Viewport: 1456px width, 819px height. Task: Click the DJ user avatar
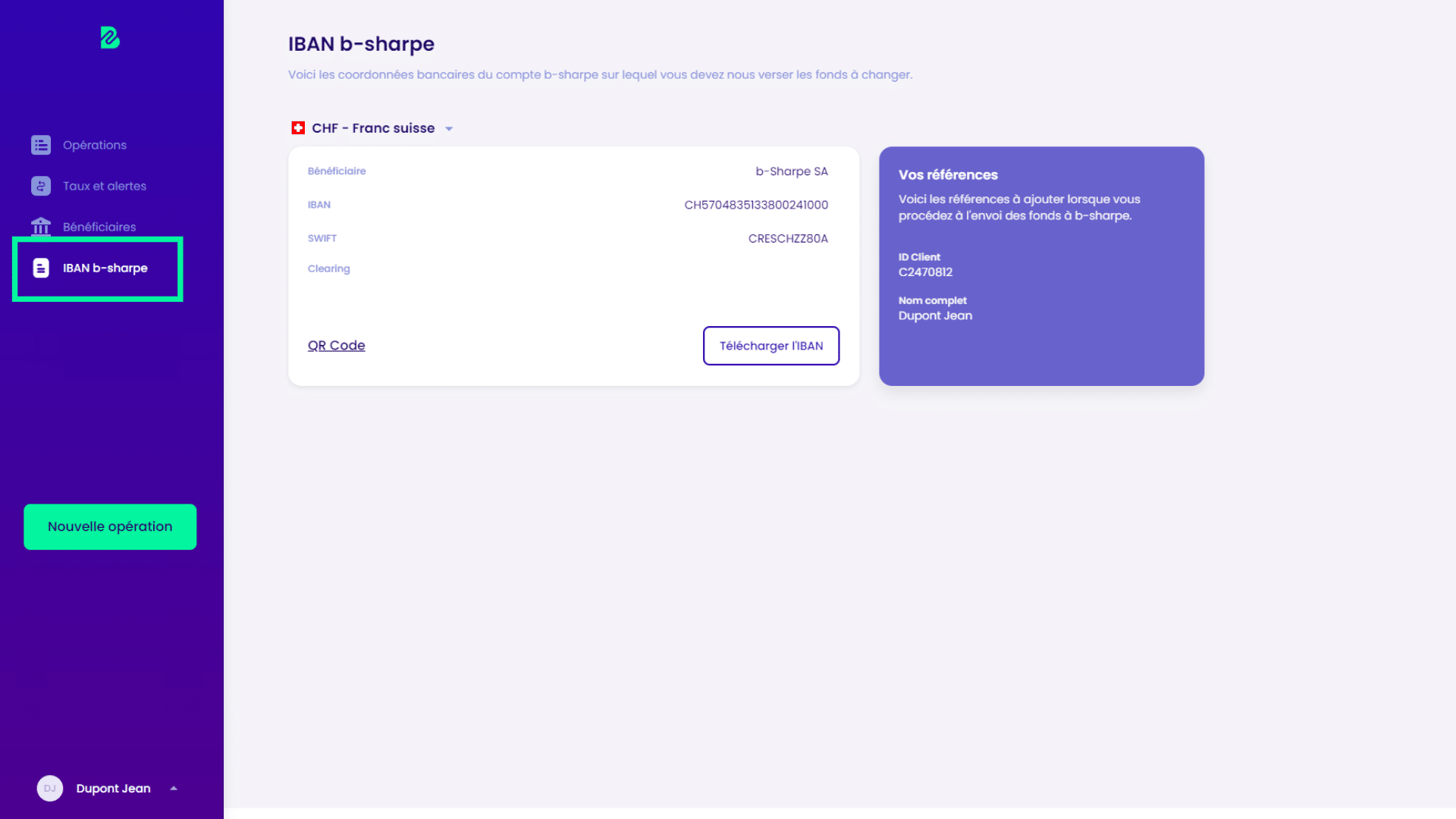(x=50, y=788)
